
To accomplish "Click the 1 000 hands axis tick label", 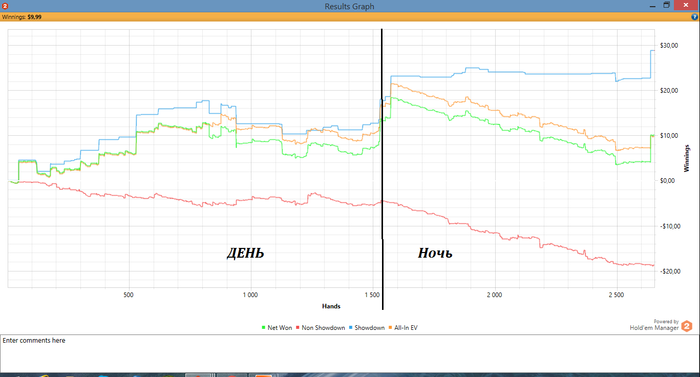I will point(250,295).
